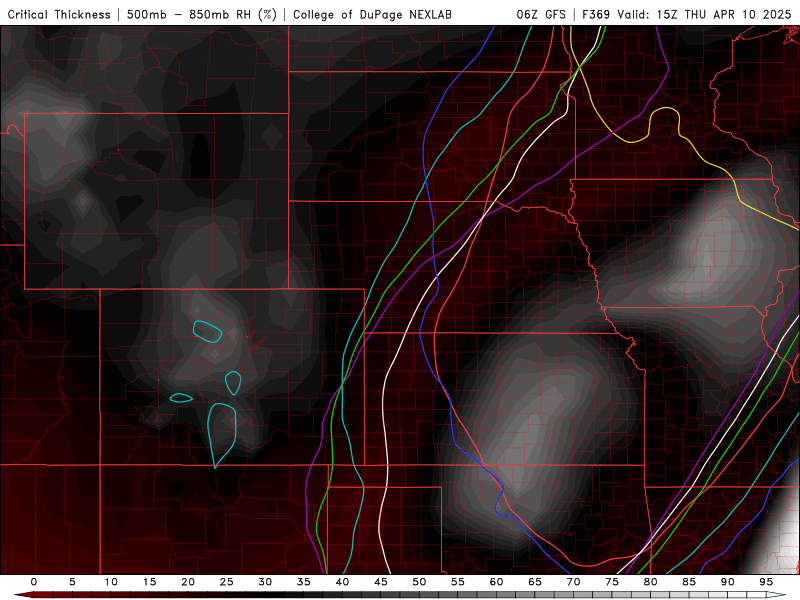Click the 45 value on the color scale
Image resolution: width=800 pixels, height=600 pixels.
tap(381, 582)
